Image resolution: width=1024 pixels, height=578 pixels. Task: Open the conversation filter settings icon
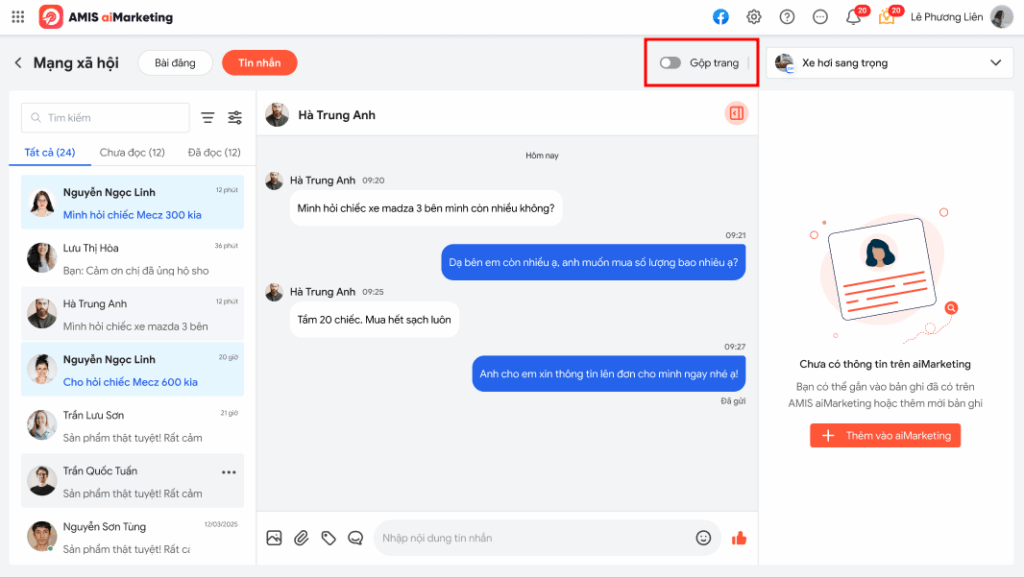pos(235,118)
